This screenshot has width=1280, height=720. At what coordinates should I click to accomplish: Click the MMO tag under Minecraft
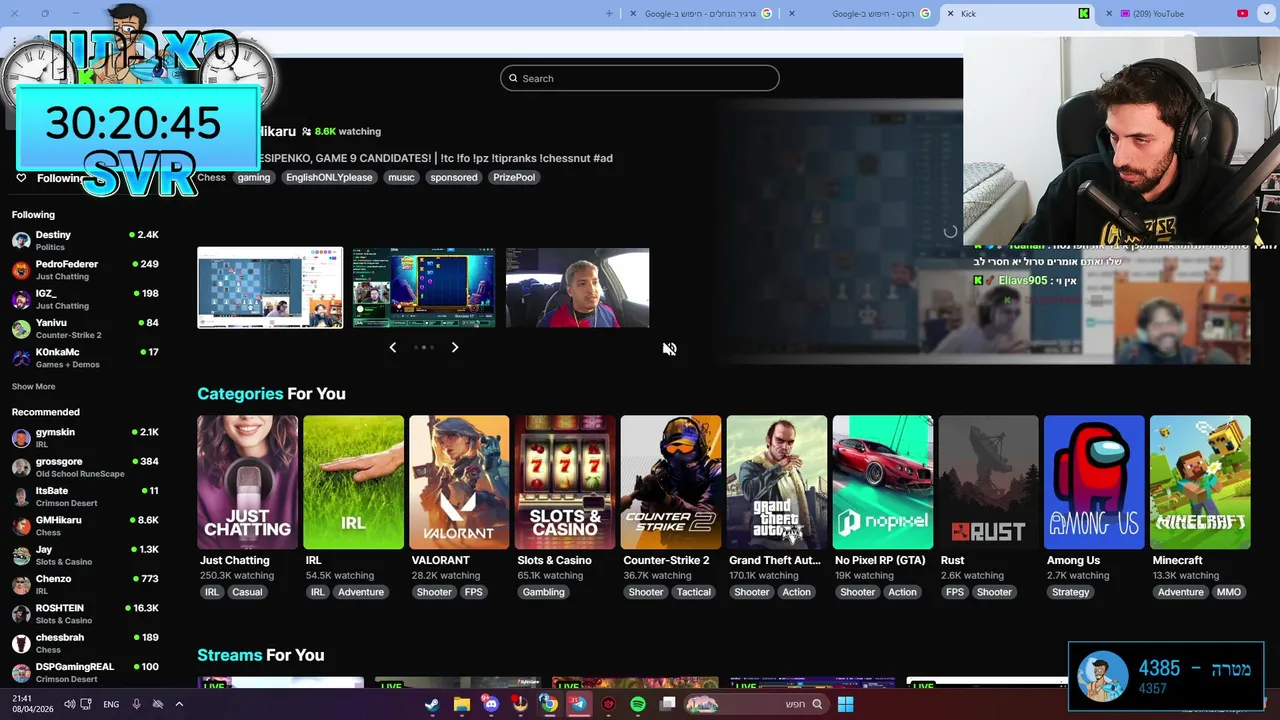tap(1229, 592)
